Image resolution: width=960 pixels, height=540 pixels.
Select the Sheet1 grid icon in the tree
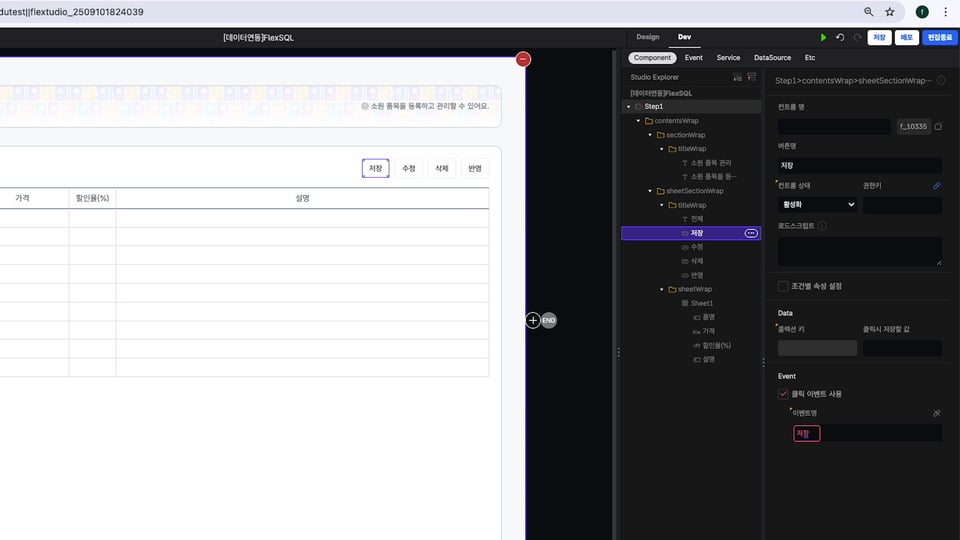click(685, 303)
